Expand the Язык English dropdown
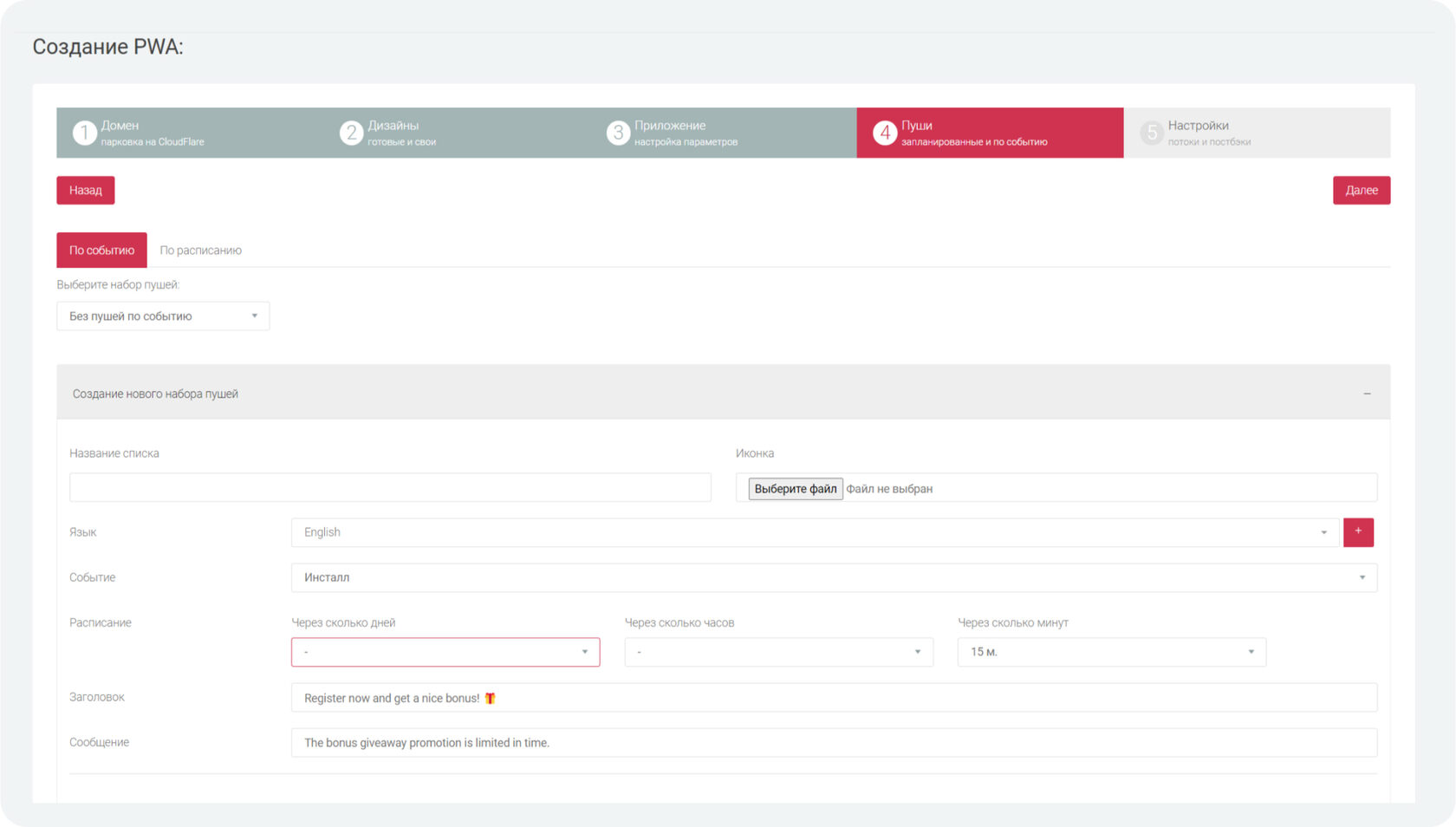 point(815,532)
